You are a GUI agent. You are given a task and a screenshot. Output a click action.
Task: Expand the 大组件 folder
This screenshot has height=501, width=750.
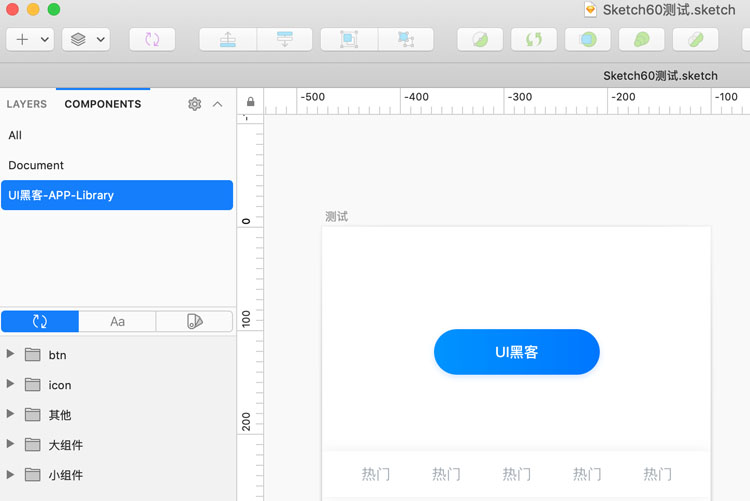pyautogui.click(x=10, y=444)
